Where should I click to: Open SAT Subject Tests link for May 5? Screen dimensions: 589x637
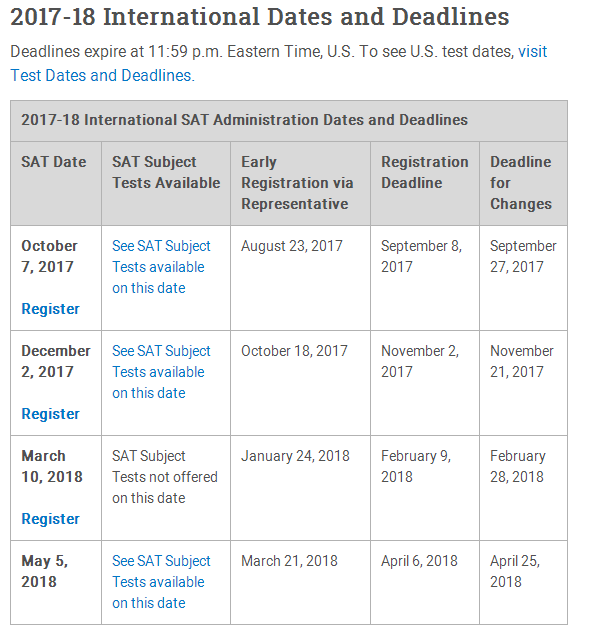[x=161, y=582]
